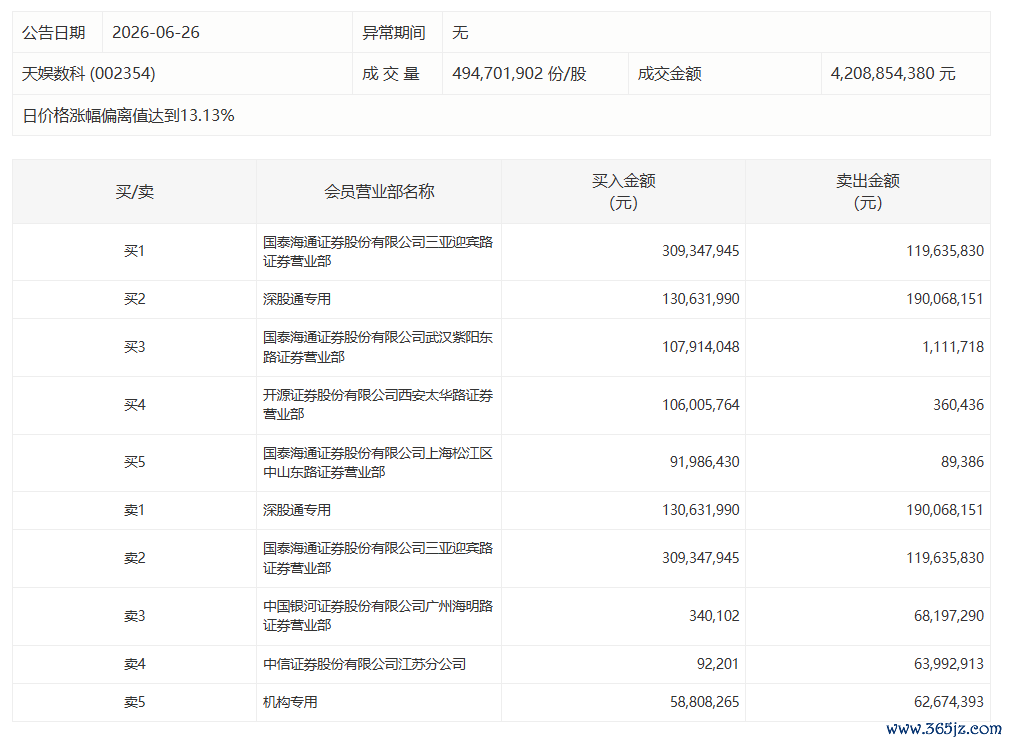Click sell amount 1,111,718
This screenshot has width=1009, height=744.
point(953,347)
